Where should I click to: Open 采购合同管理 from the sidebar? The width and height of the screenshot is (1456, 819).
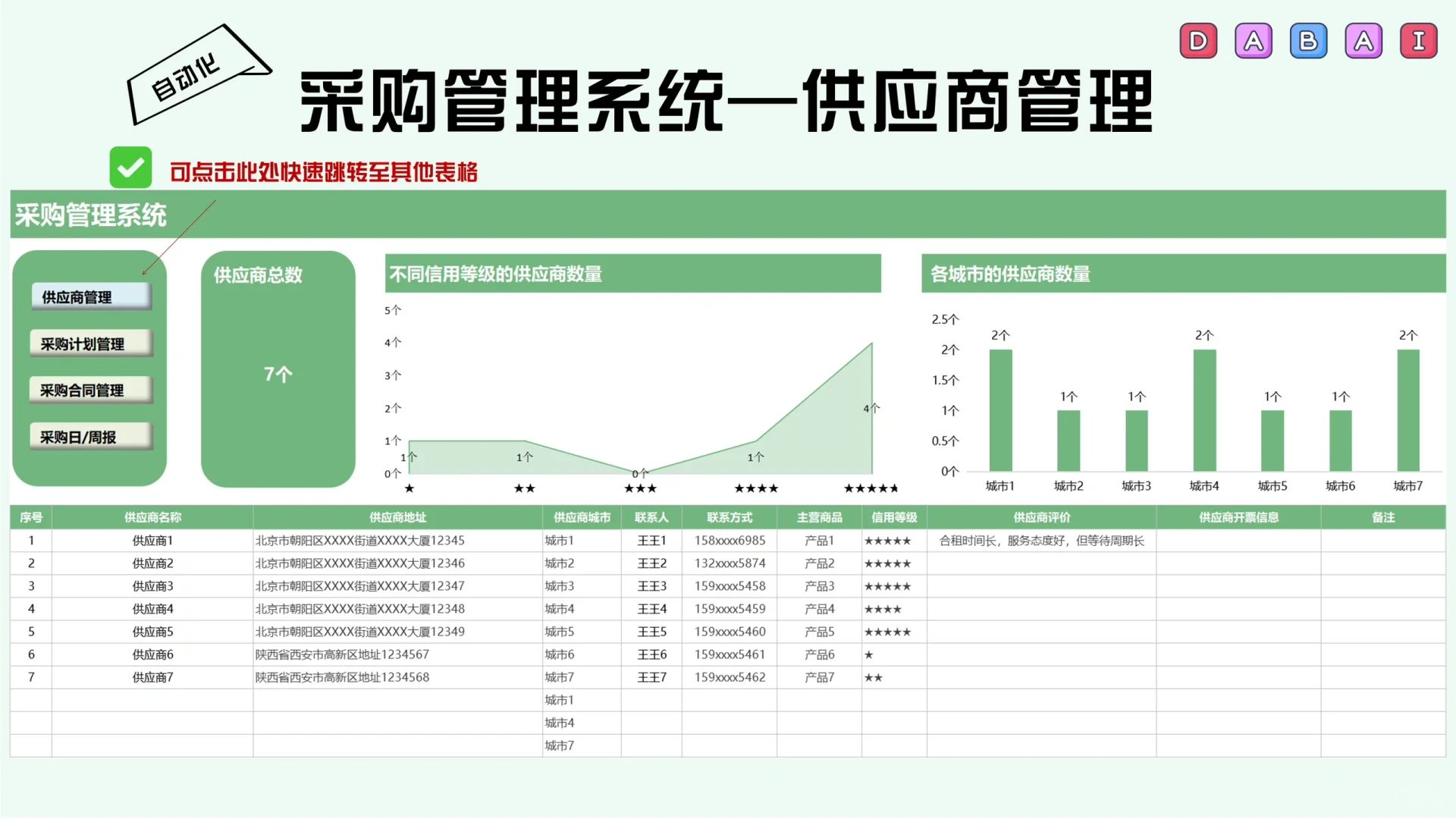tap(90, 390)
